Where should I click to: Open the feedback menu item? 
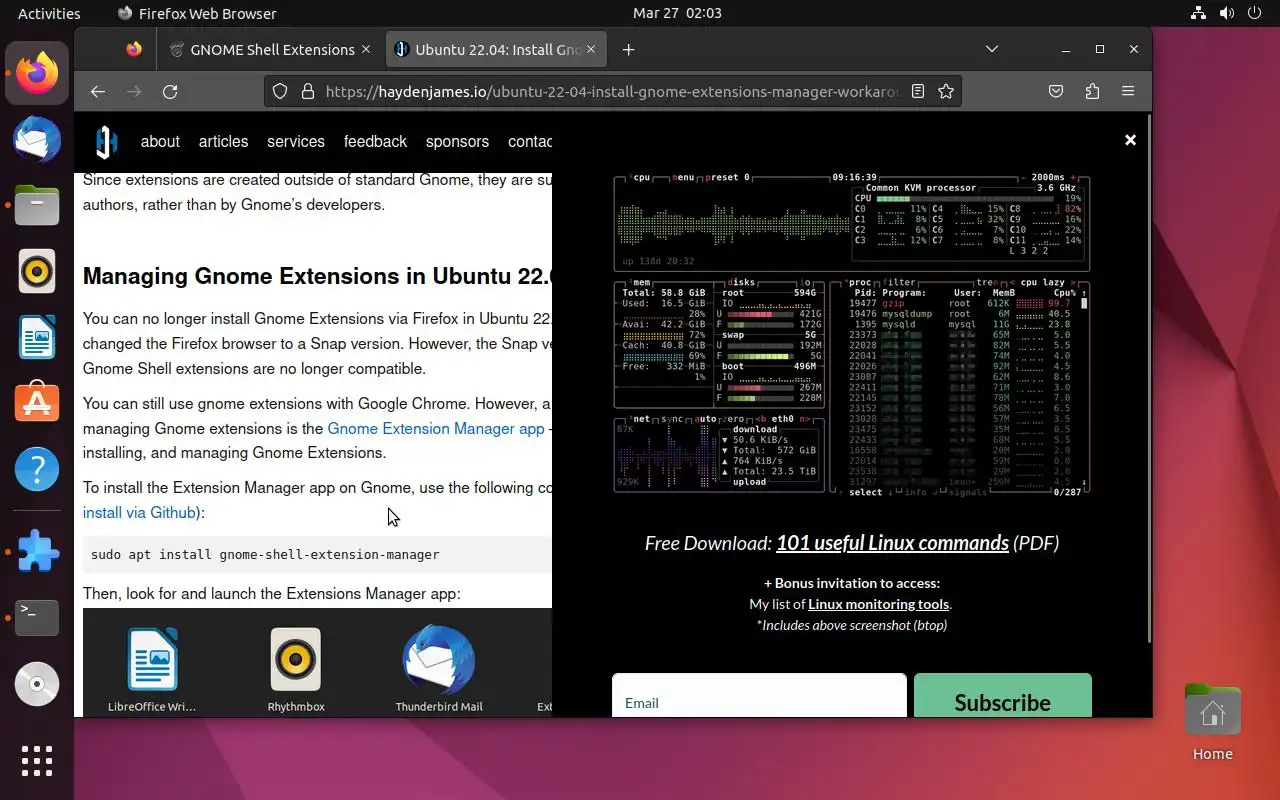(x=375, y=142)
